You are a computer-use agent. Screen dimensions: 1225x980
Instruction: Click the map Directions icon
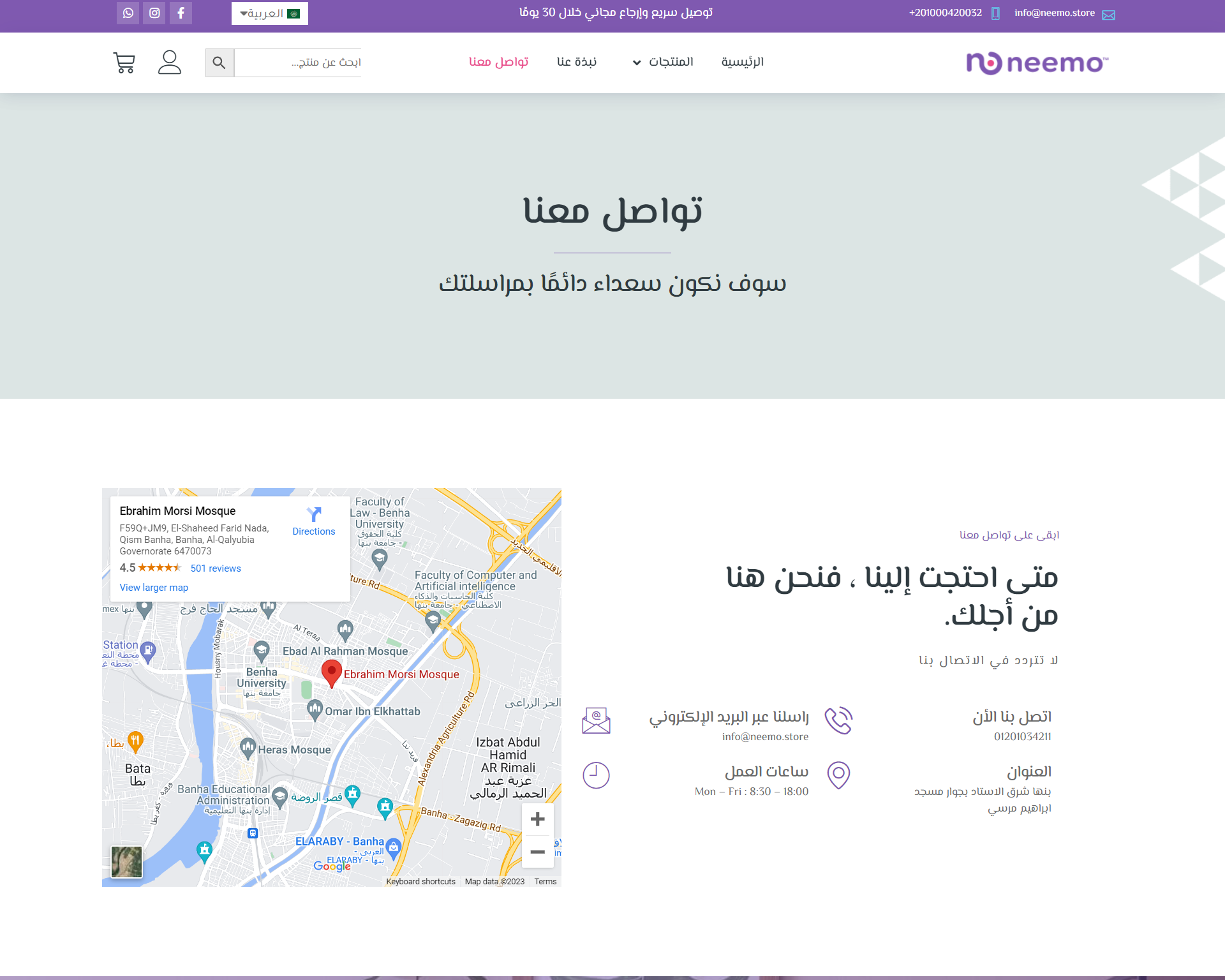pyautogui.click(x=313, y=514)
